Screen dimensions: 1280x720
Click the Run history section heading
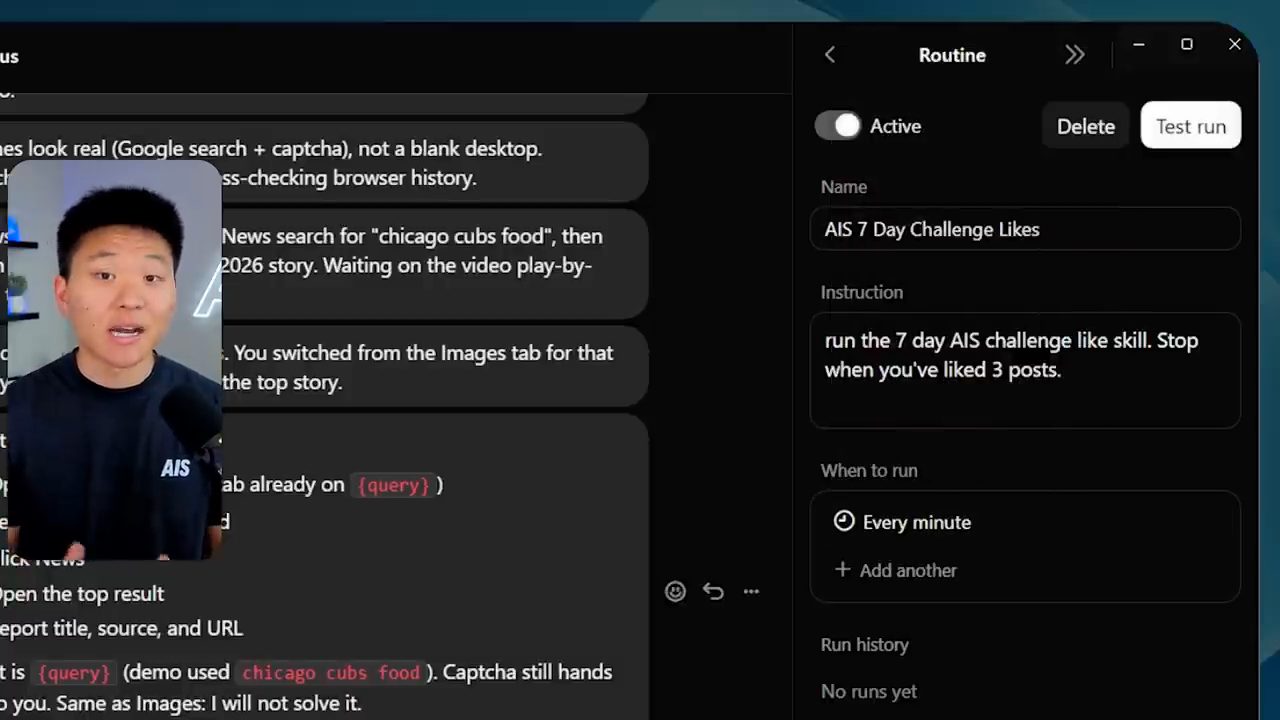[x=865, y=645]
